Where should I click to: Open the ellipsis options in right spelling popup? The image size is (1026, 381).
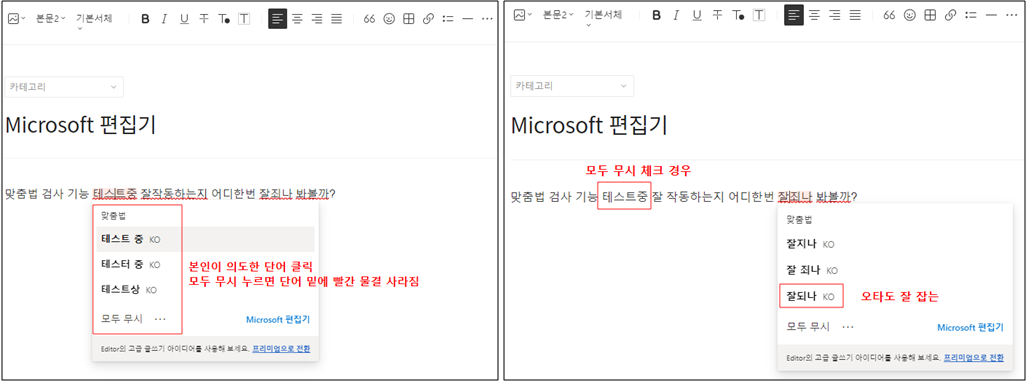coord(848,326)
